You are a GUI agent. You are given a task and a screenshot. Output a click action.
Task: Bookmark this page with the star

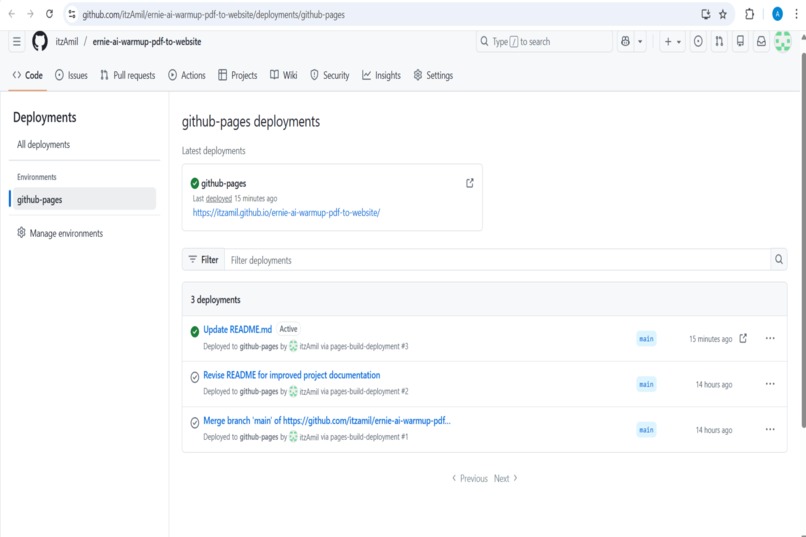[723, 14]
